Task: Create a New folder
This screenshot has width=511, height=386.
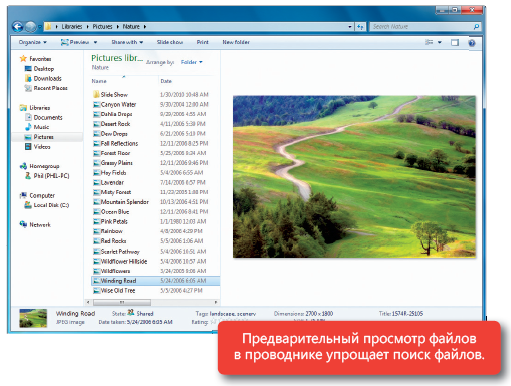Action: (236, 42)
